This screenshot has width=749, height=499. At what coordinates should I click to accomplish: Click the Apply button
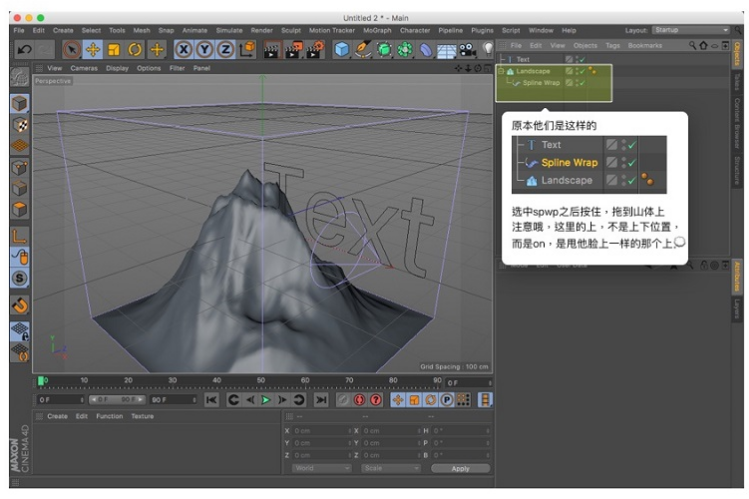[460, 468]
